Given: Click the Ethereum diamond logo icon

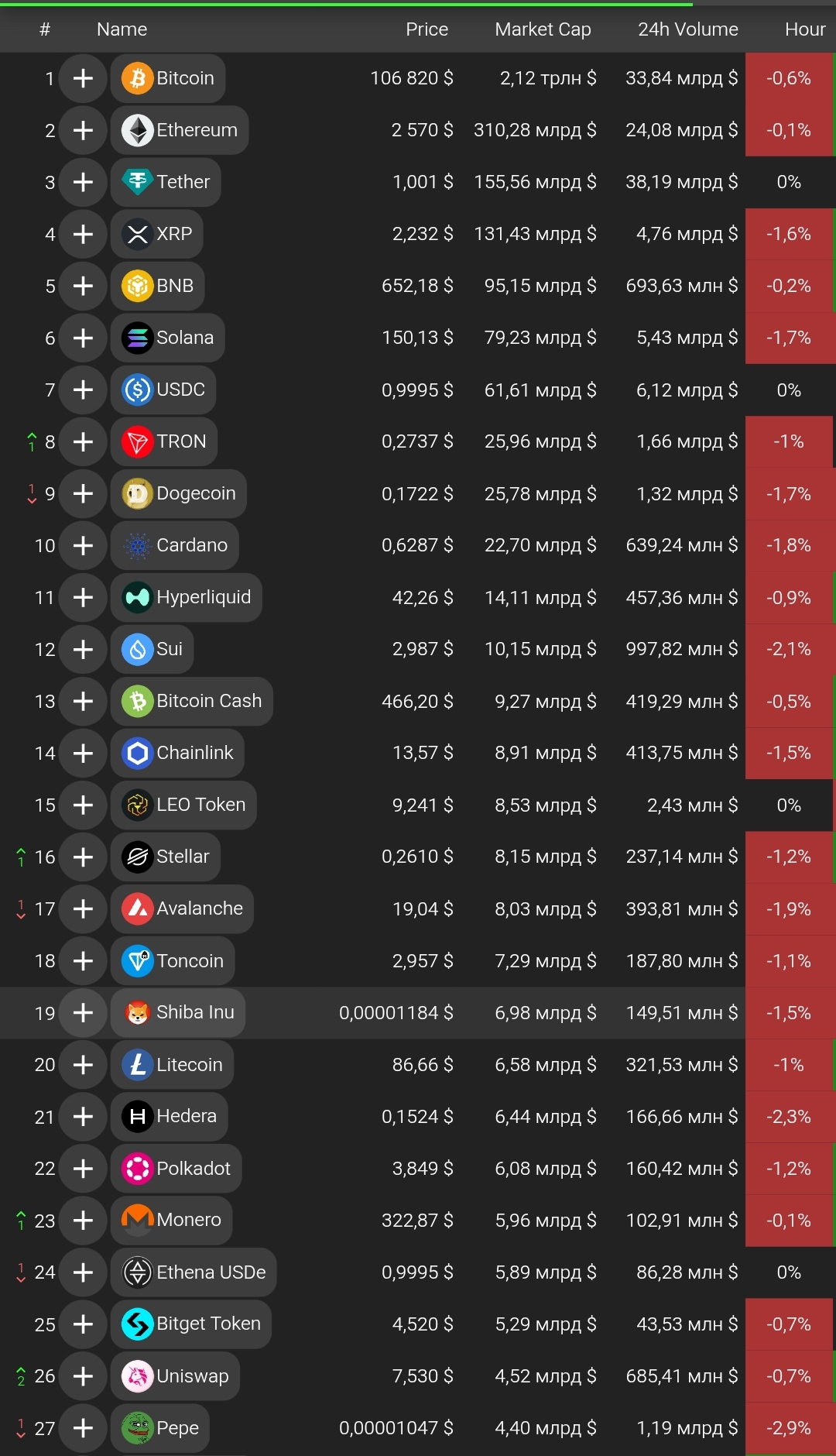Looking at the screenshot, I should tap(138, 130).
